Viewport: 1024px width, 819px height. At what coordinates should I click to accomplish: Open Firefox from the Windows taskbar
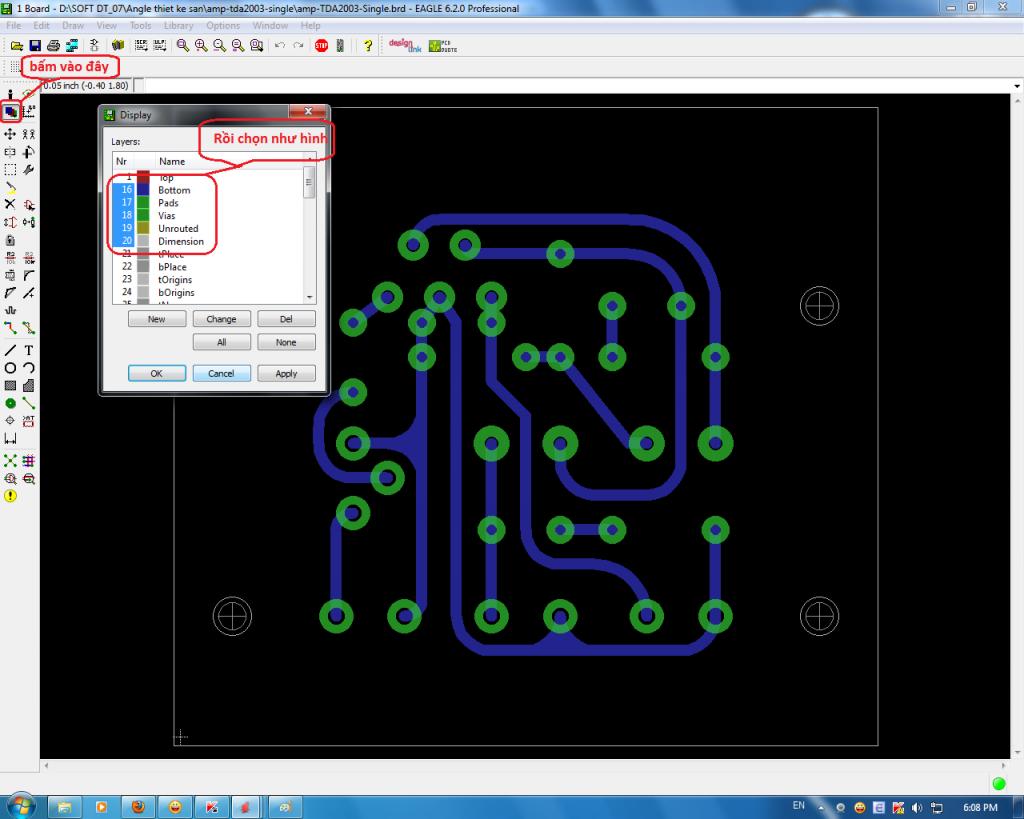click(138, 806)
